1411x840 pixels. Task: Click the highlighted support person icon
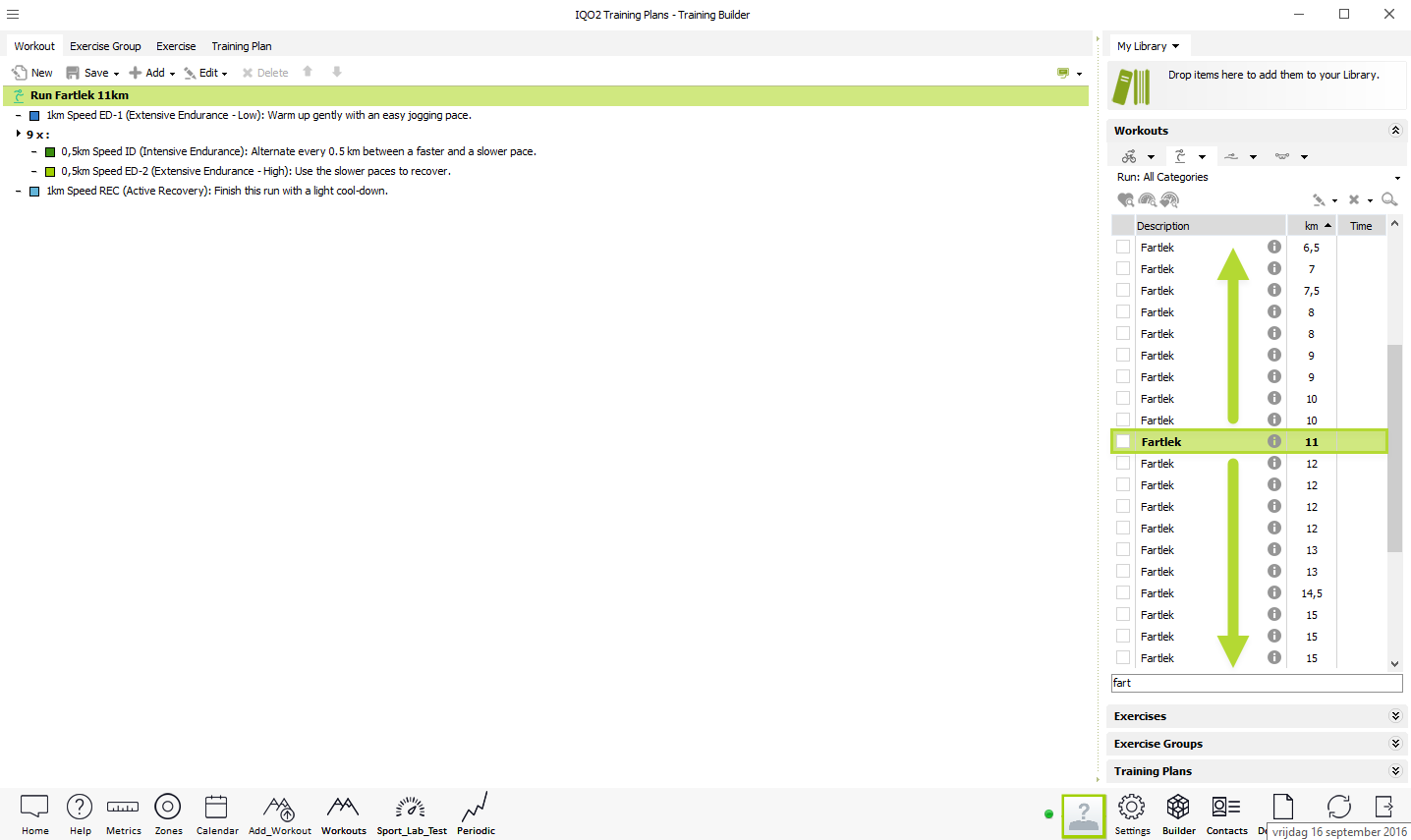[1084, 816]
